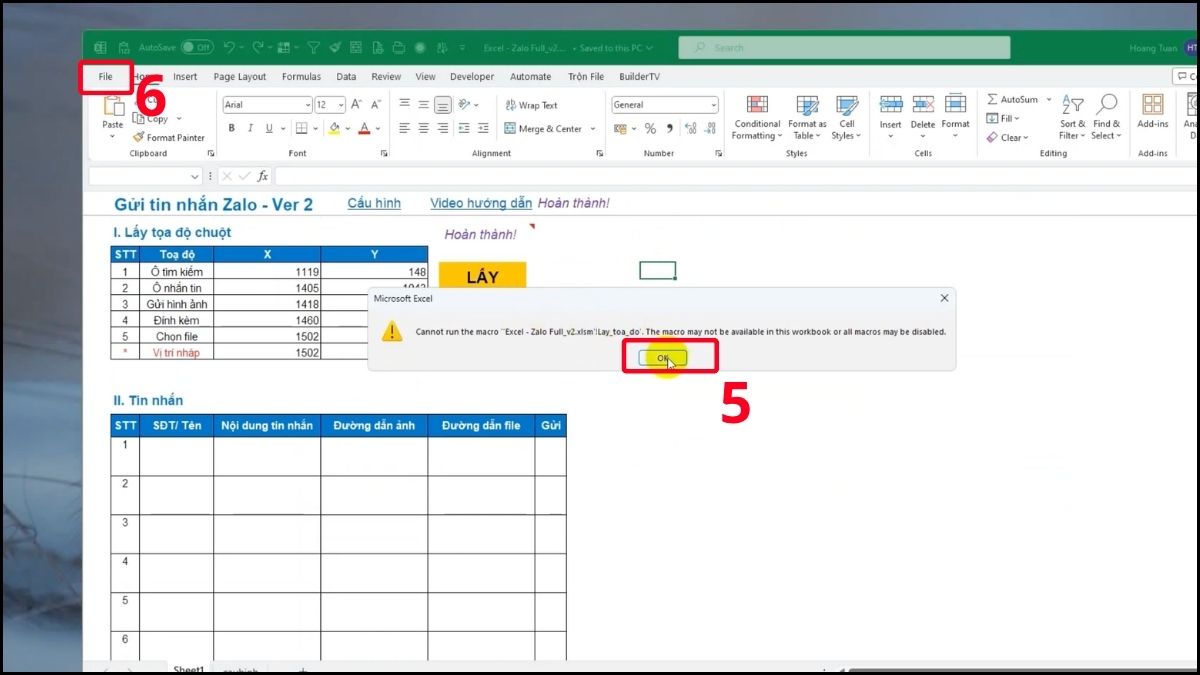The width and height of the screenshot is (1200, 675).
Task: Open the File tab
Action: point(106,77)
